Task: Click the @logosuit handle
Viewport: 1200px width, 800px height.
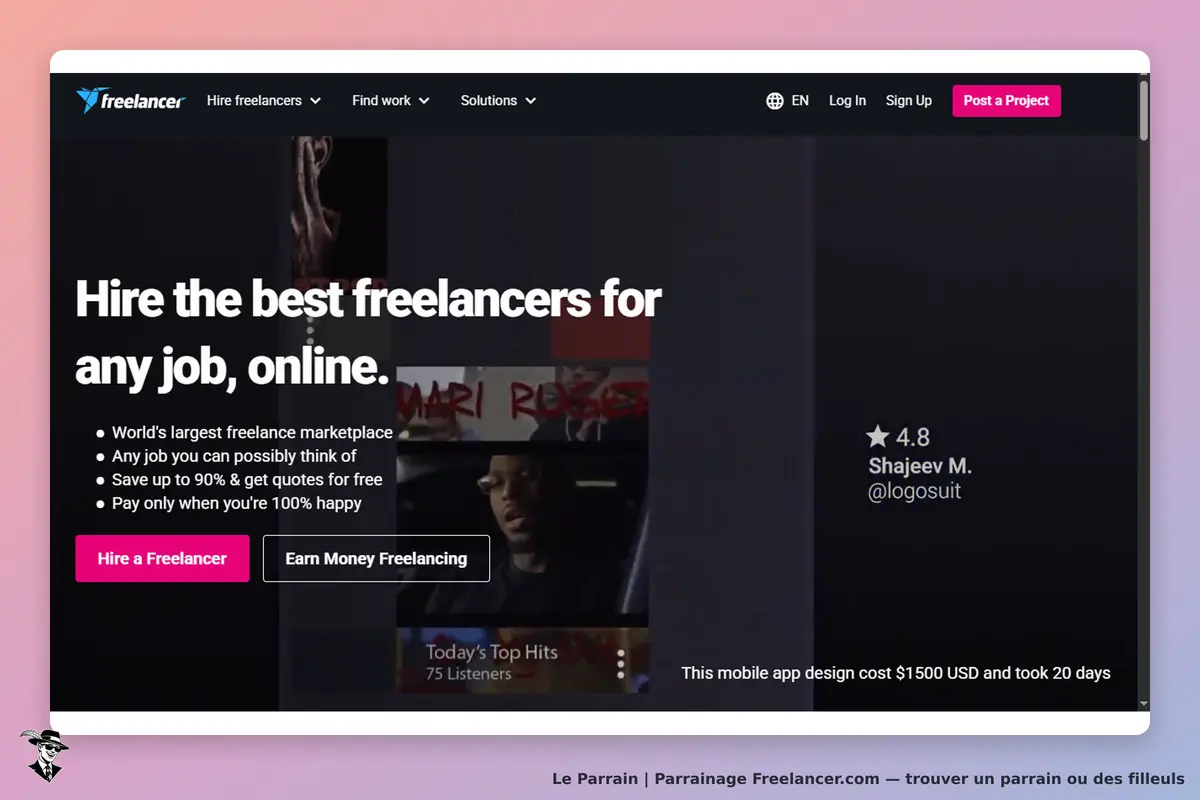Action: [x=914, y=492]
